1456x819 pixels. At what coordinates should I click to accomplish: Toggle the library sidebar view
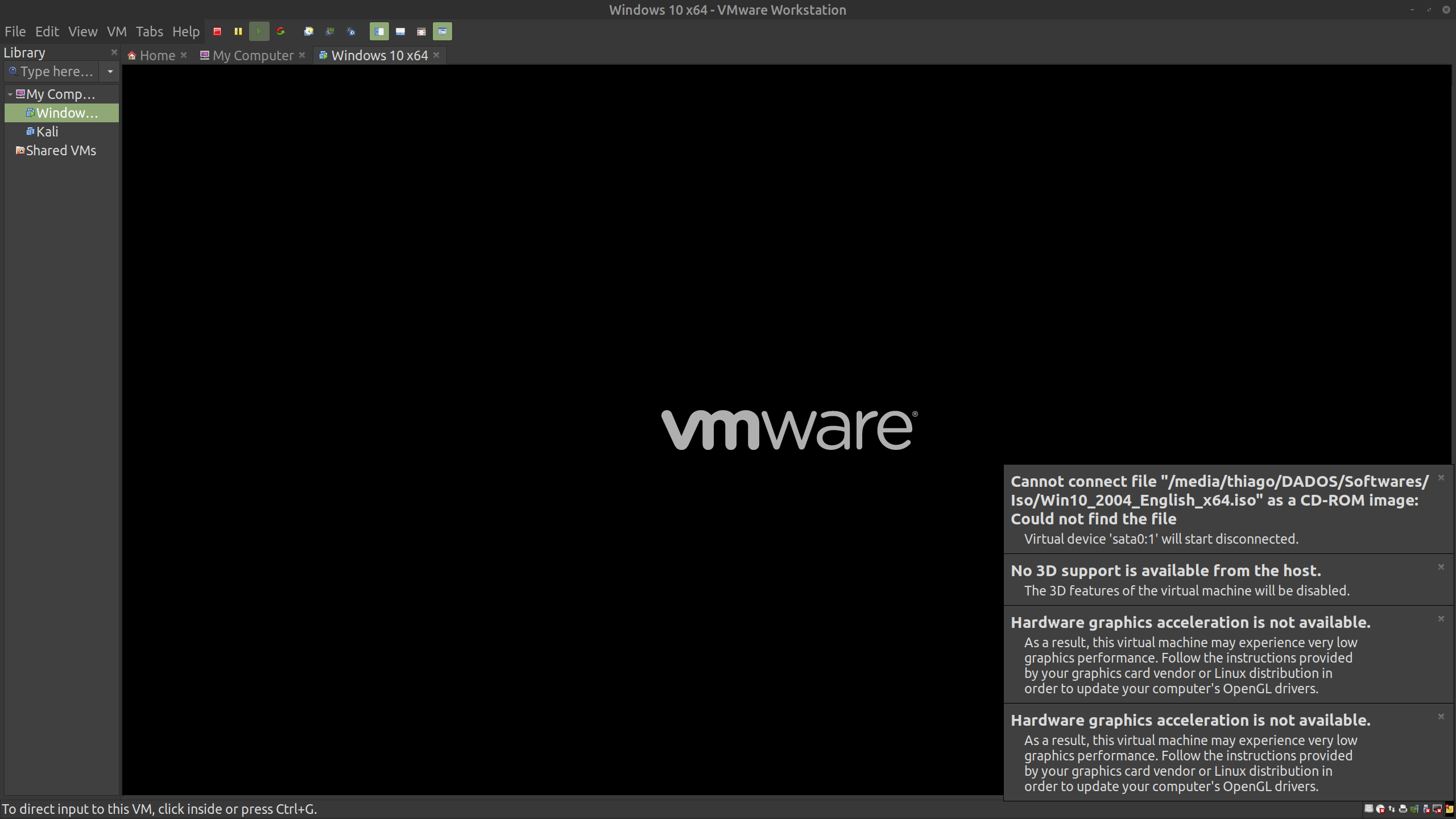[379, 31]
